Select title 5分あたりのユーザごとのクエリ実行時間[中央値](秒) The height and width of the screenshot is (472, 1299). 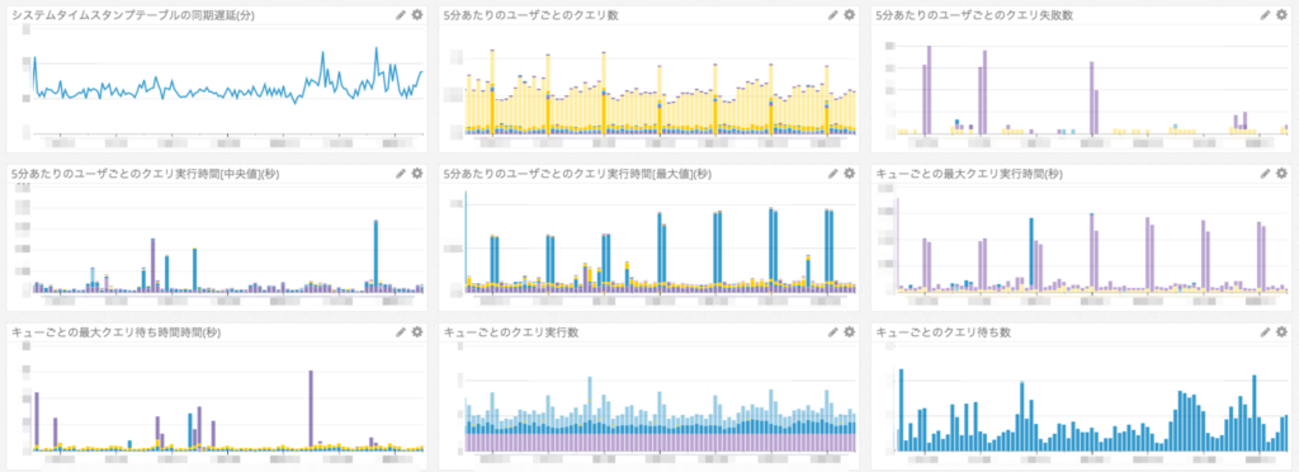point(145,173)
